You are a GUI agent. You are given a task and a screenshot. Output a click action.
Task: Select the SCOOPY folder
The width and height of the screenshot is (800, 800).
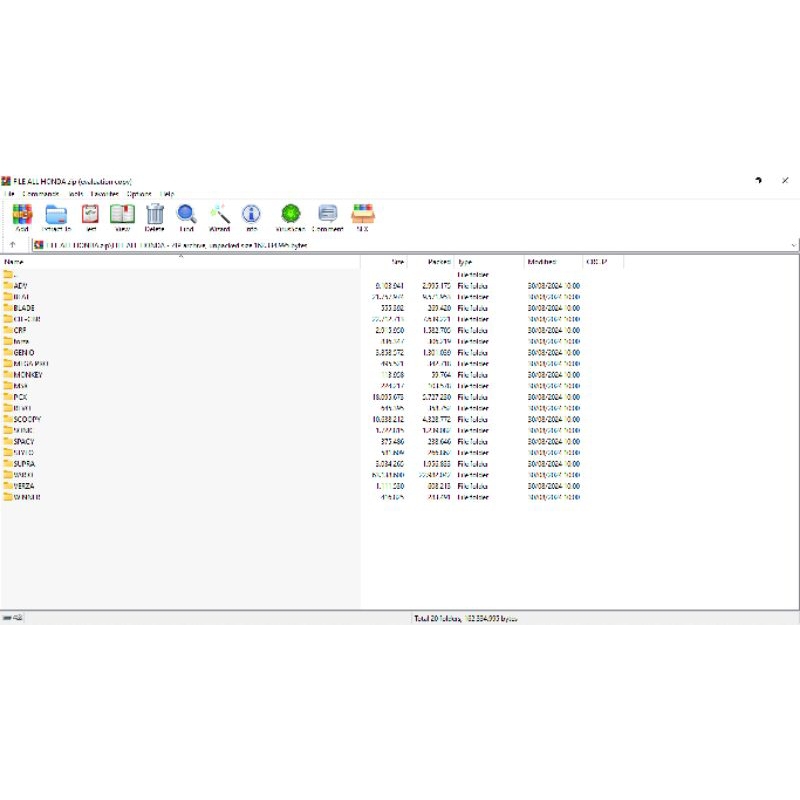[x=27, y=419]
